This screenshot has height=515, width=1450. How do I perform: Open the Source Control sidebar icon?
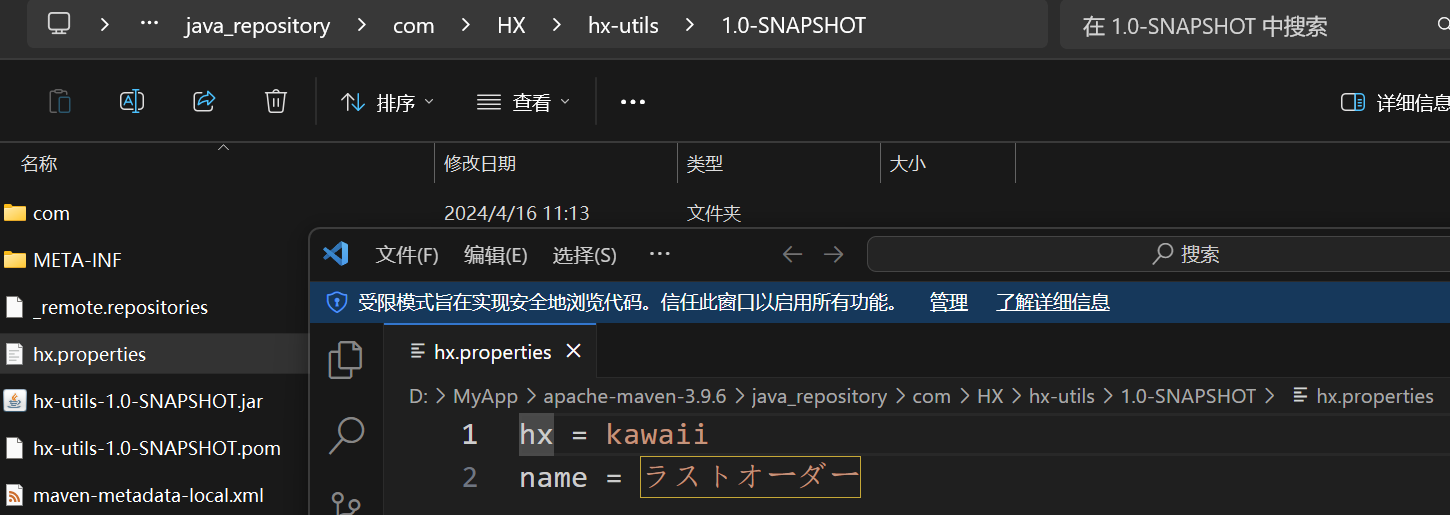345,502
